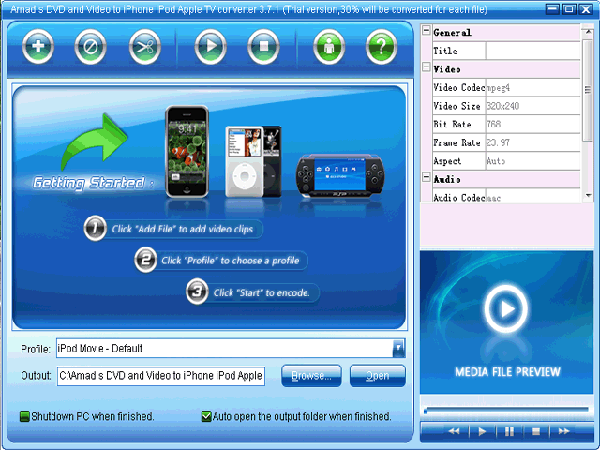Click the Open output folder button

point(378,376)
